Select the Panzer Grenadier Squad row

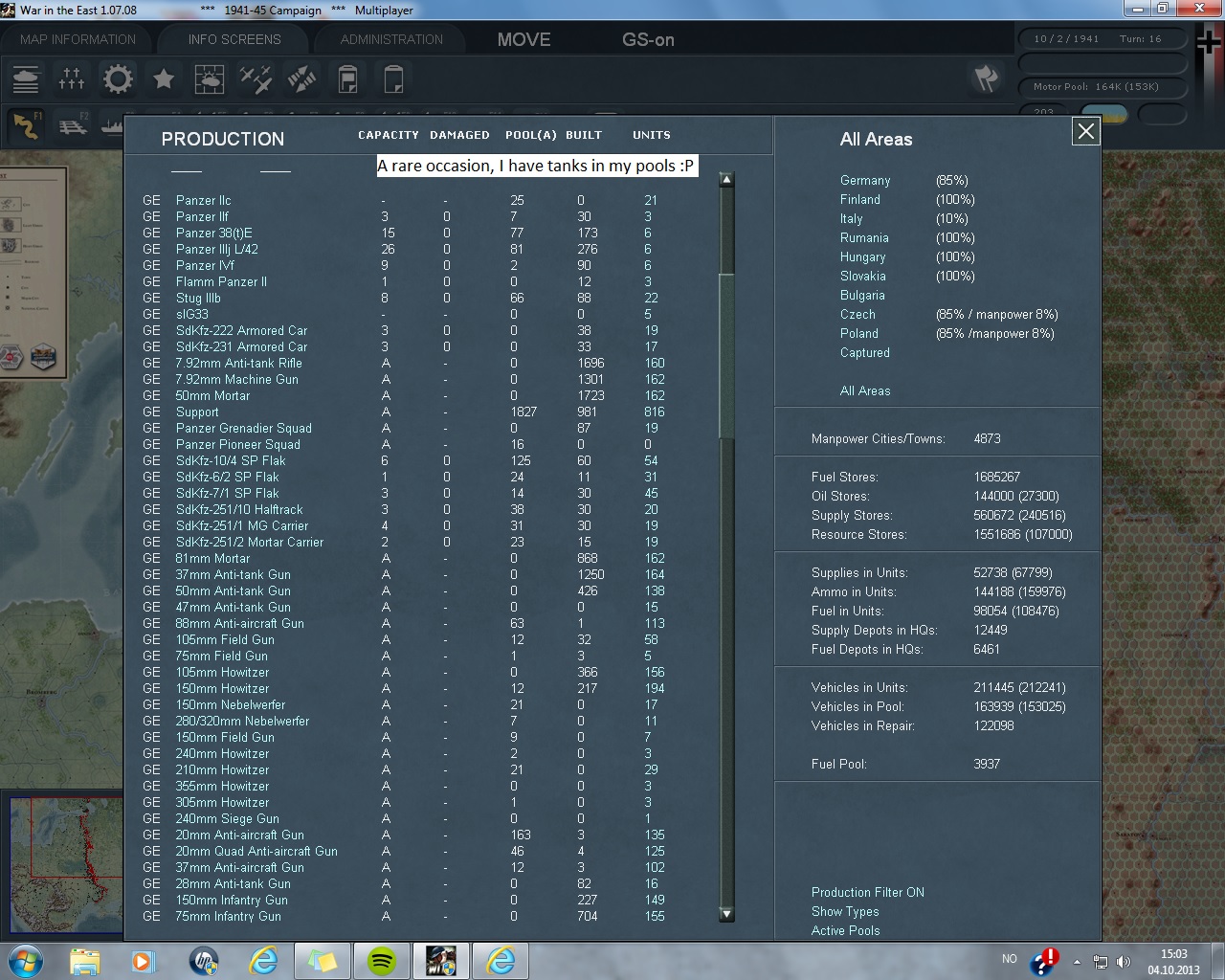402,428
